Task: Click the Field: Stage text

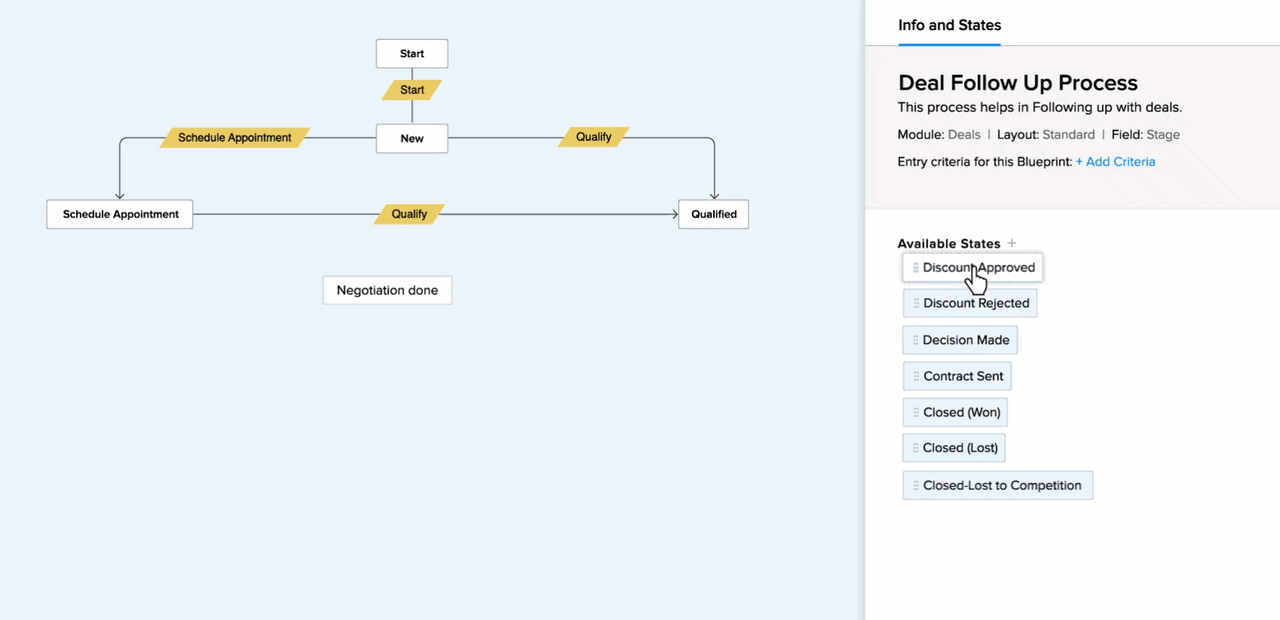Action: pyautogui.click(x=1146, y=135)
